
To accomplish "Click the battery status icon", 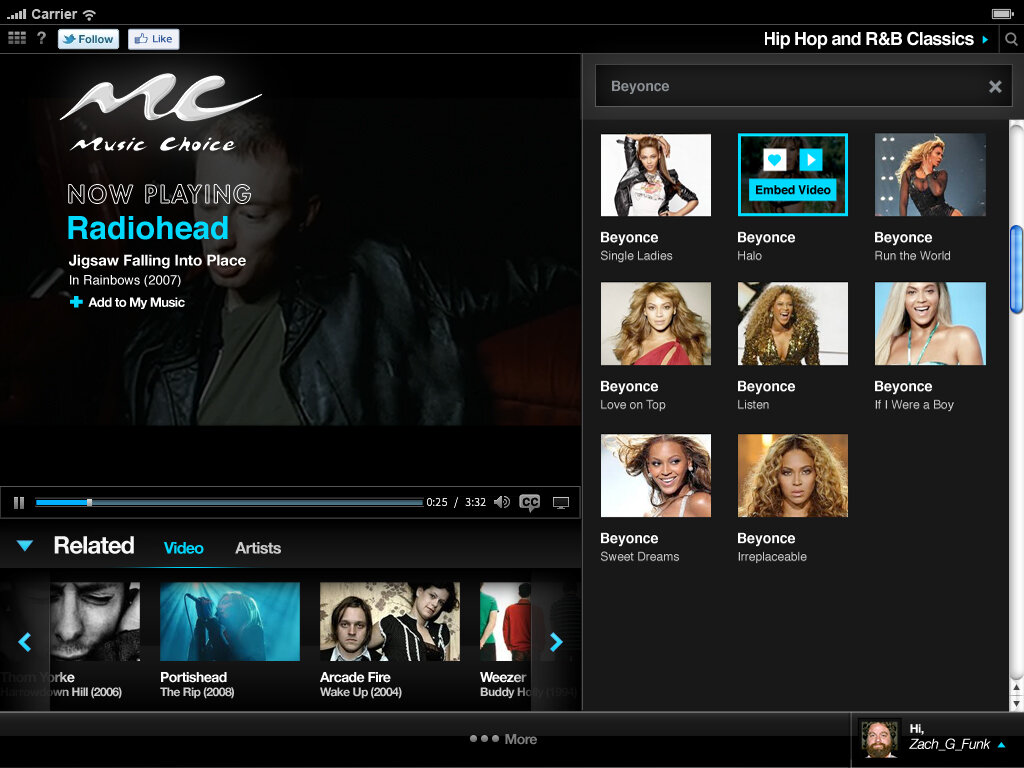I will tap(1002, 14).
